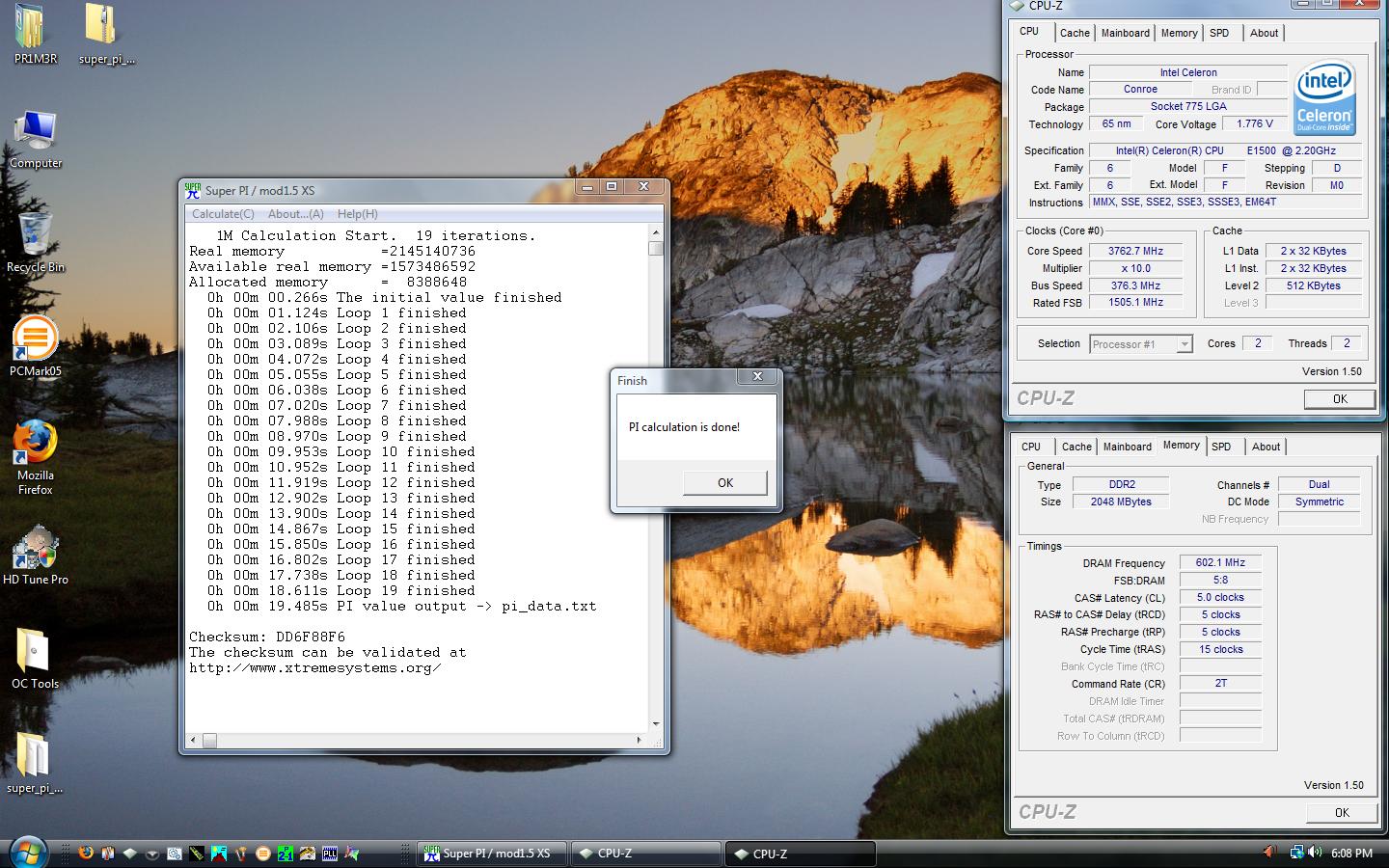Launch the HD Tune Pro shortcut
The height and width of the screenshot is (868, 1389).
click(36, 555)
